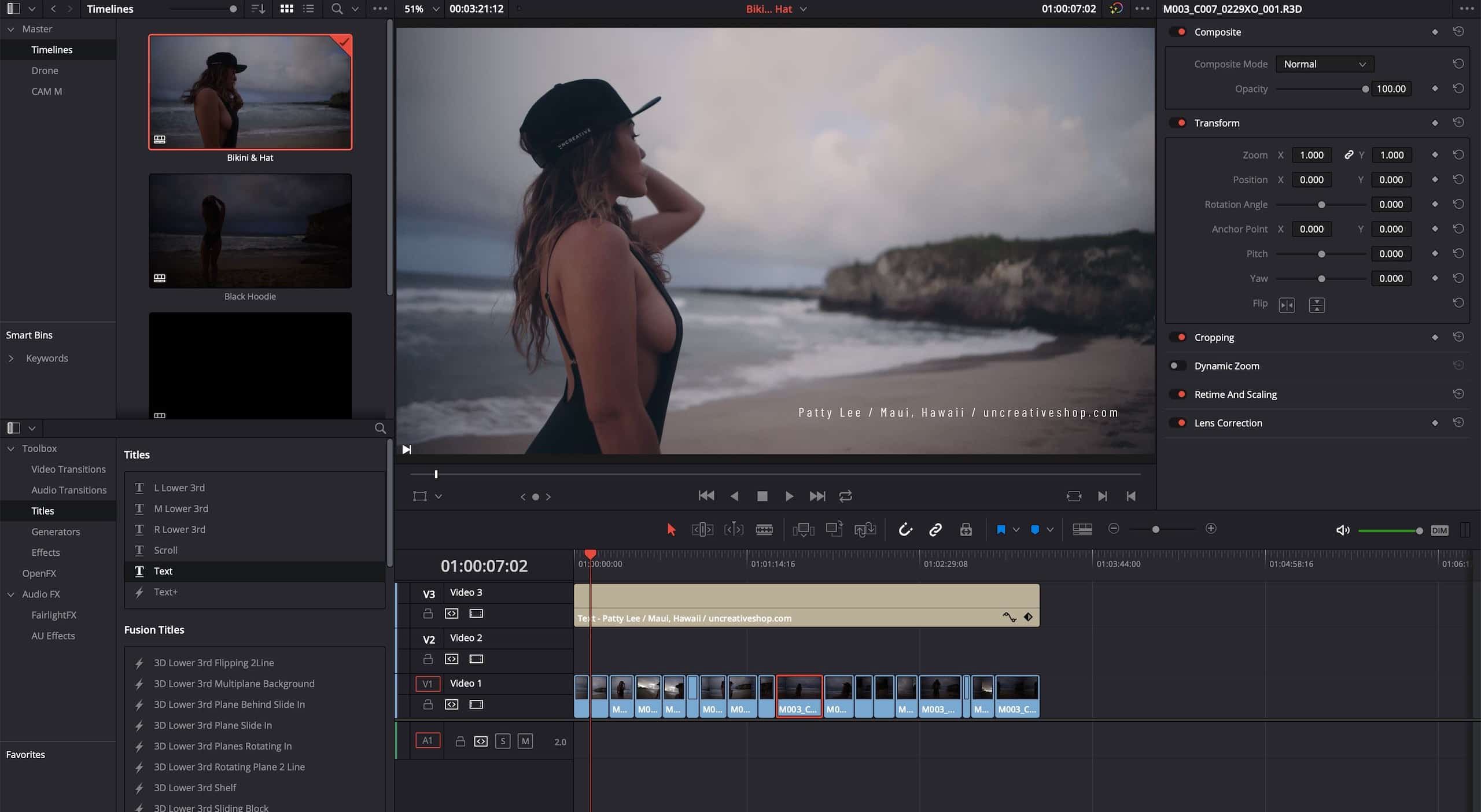Viewport: 1481px width, 812px height.
Task: Open the Composite Mode Normal dropdown
Action: [x=1324, y=64]
